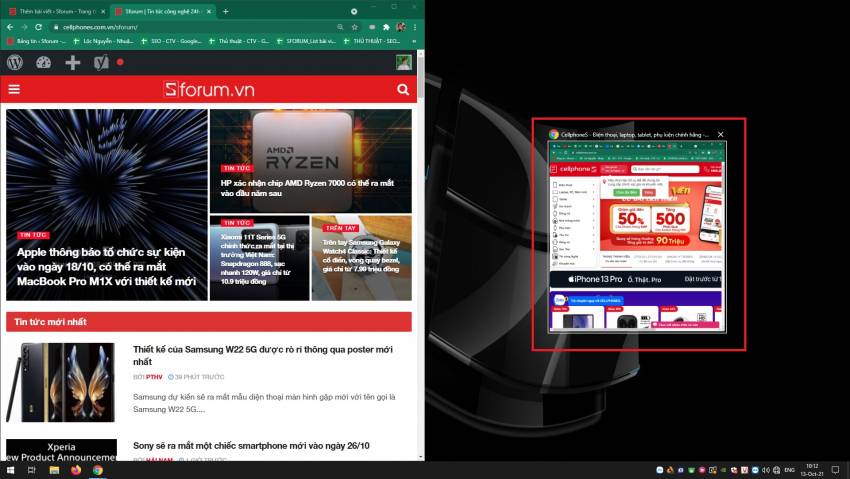Open 'SFORUM_List bài viết' bookmark
Image resolution: width=850 pixels, height=479 pixels.
point(306,41)
